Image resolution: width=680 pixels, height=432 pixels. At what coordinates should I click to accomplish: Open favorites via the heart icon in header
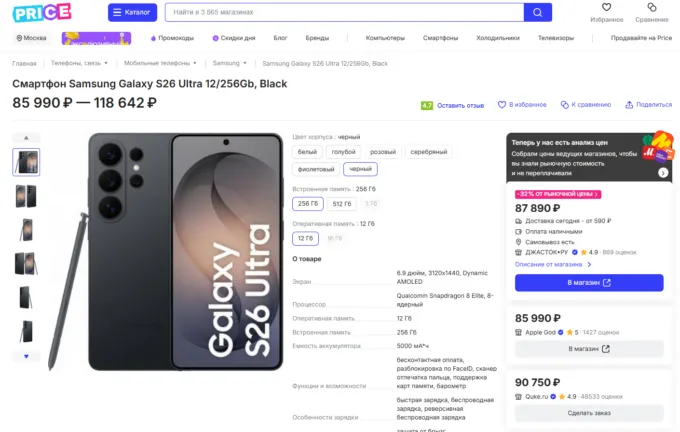[606, 8]
